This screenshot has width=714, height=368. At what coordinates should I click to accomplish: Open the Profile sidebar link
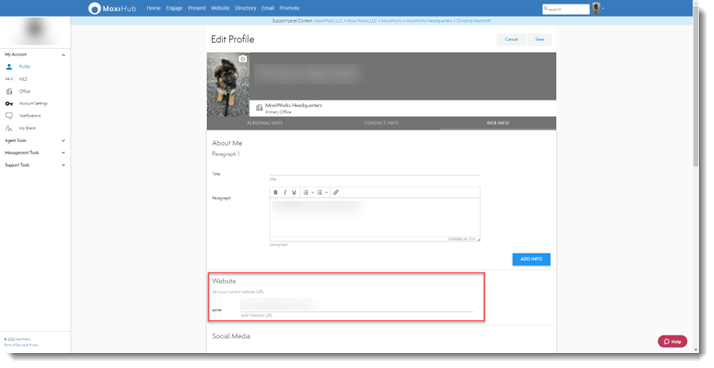tap(25, 66)
